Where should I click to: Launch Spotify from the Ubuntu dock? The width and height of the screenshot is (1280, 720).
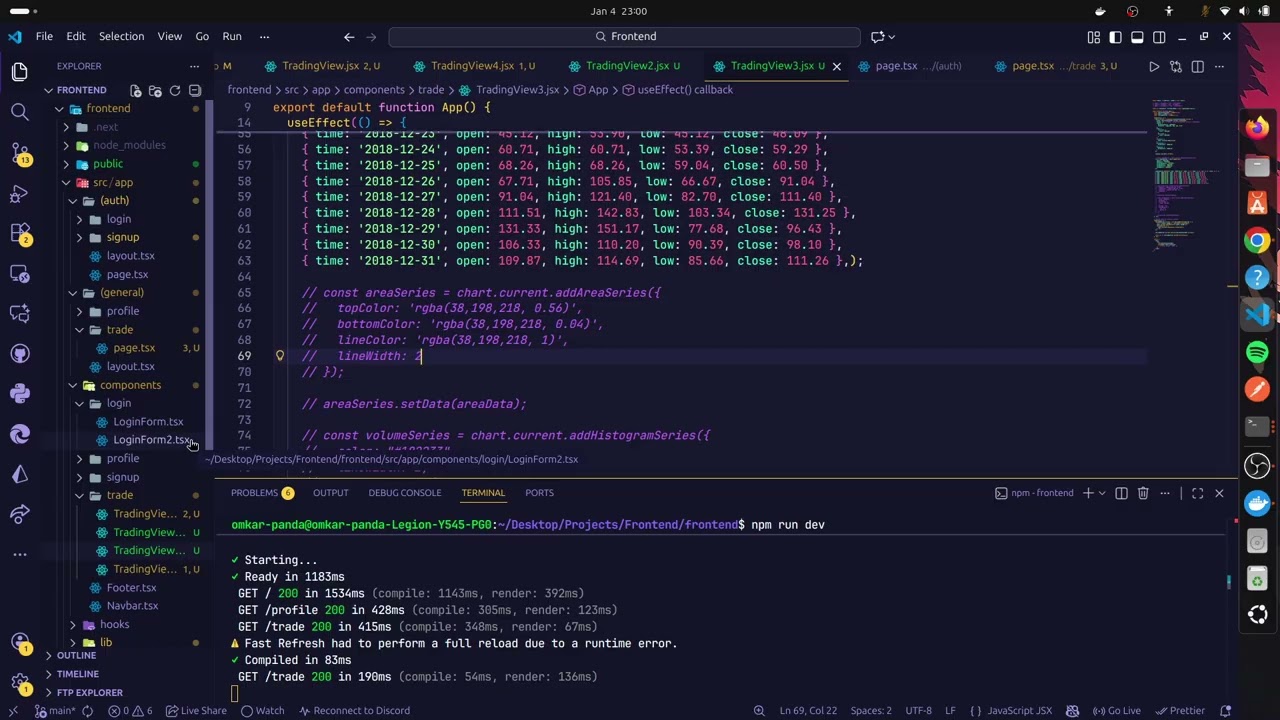click(1257, 352)
